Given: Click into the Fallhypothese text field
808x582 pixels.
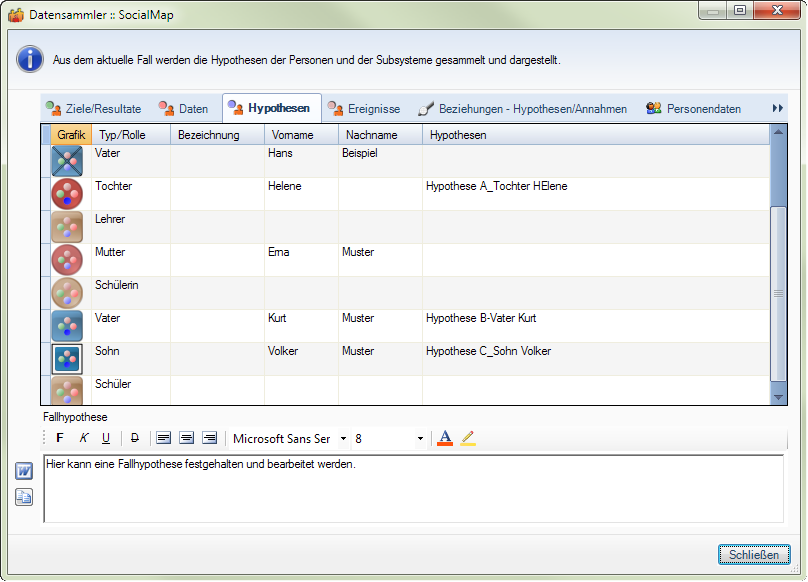Looking at the screenshot, I should [414, 489].
